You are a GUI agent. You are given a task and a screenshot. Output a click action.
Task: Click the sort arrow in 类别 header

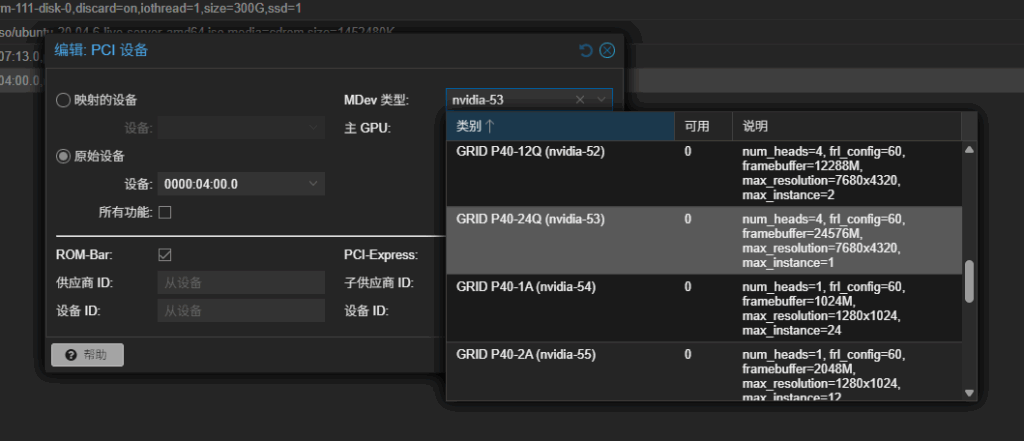pyautogui.click(x=490, y=126)
